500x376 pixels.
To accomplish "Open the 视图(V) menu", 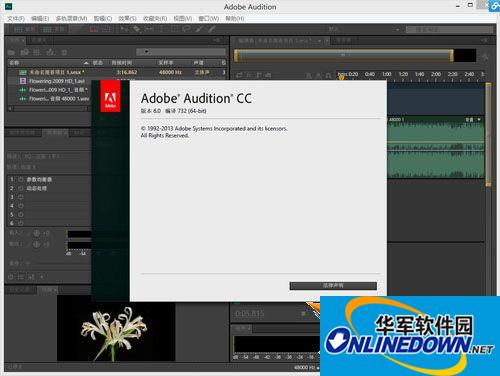I will click(183, 19).
